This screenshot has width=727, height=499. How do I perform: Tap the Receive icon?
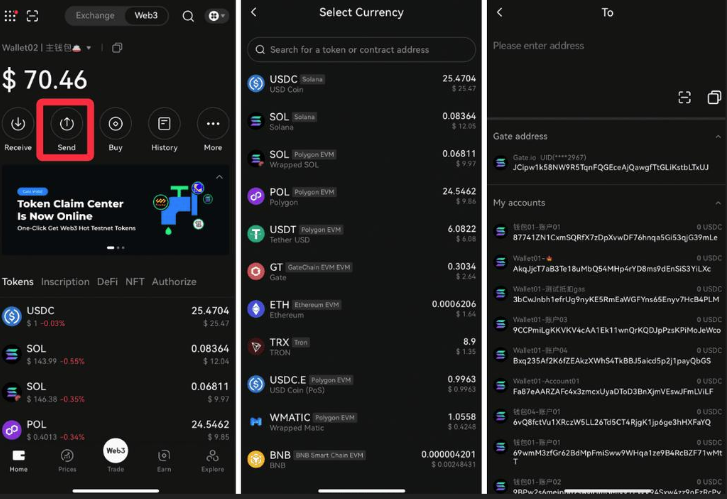(x=18, y=124)
